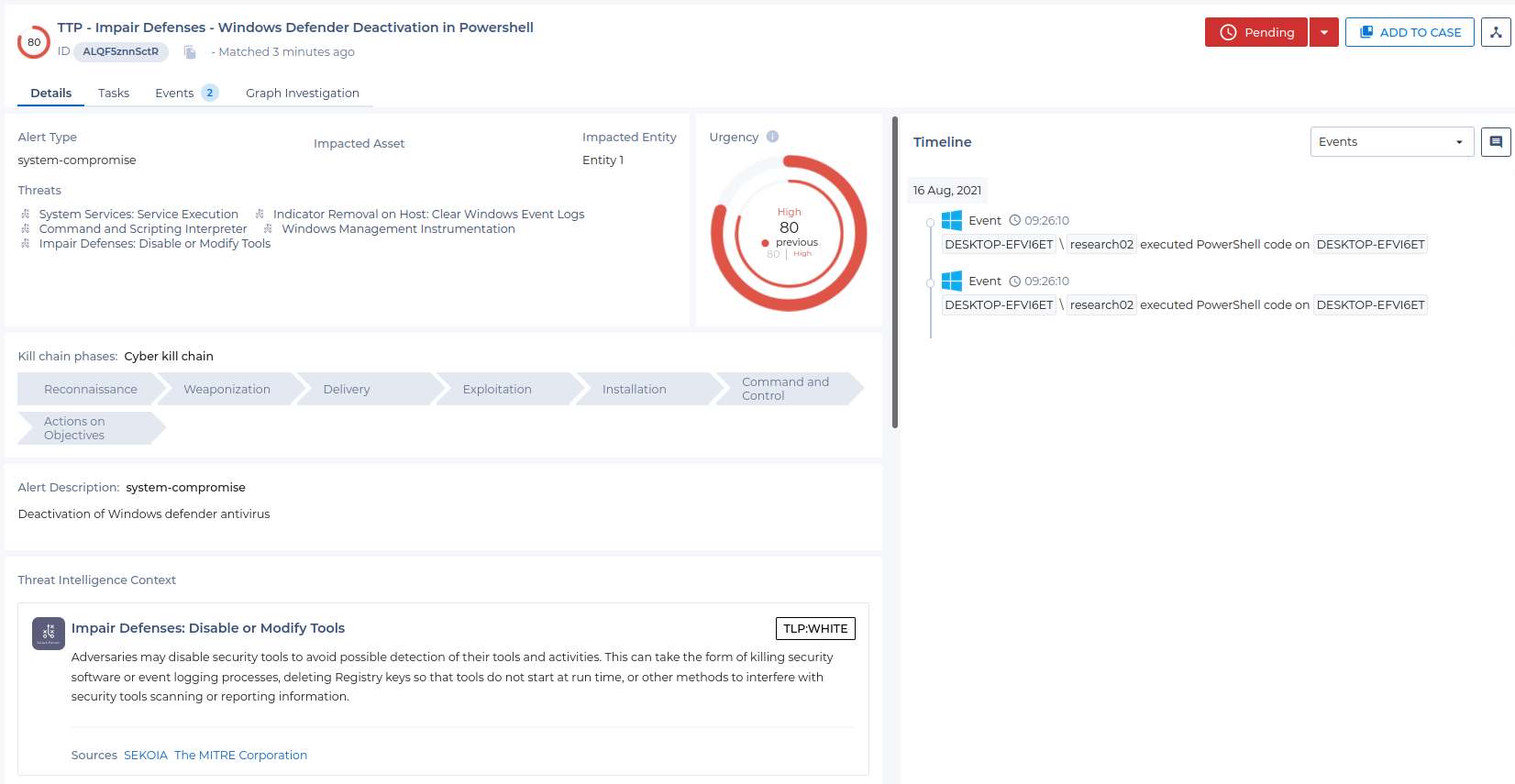1515x784 pixels.
Task: Click the Urgency info icon
Action: pyautogui.click(x=772, y=137)
